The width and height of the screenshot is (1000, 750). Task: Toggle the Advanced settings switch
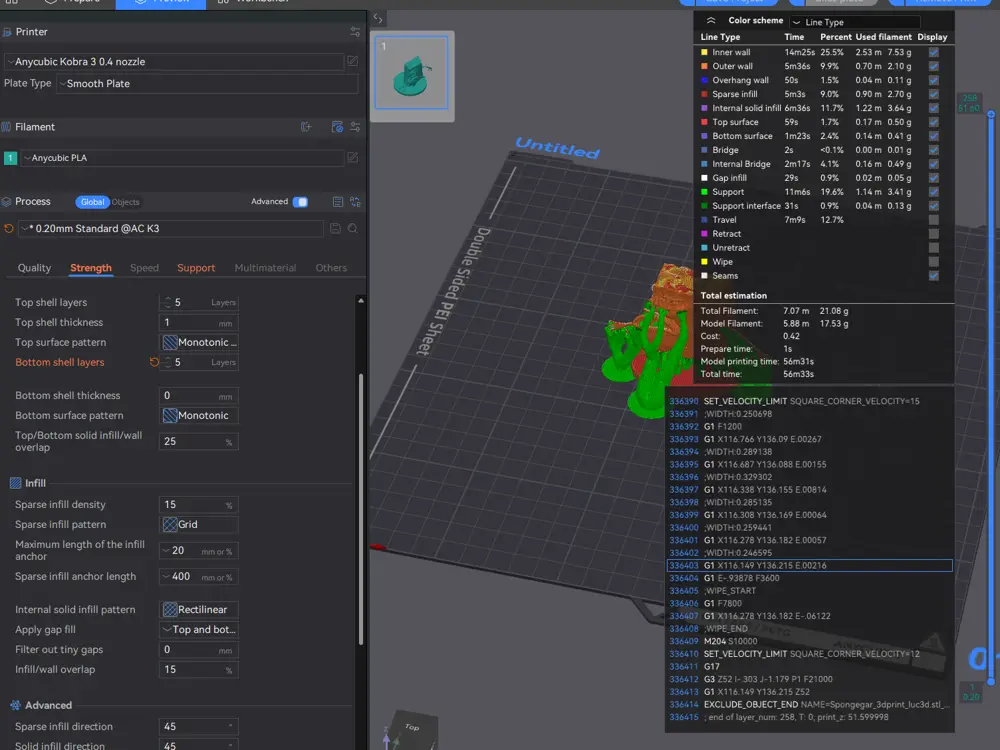click(300, 202)
